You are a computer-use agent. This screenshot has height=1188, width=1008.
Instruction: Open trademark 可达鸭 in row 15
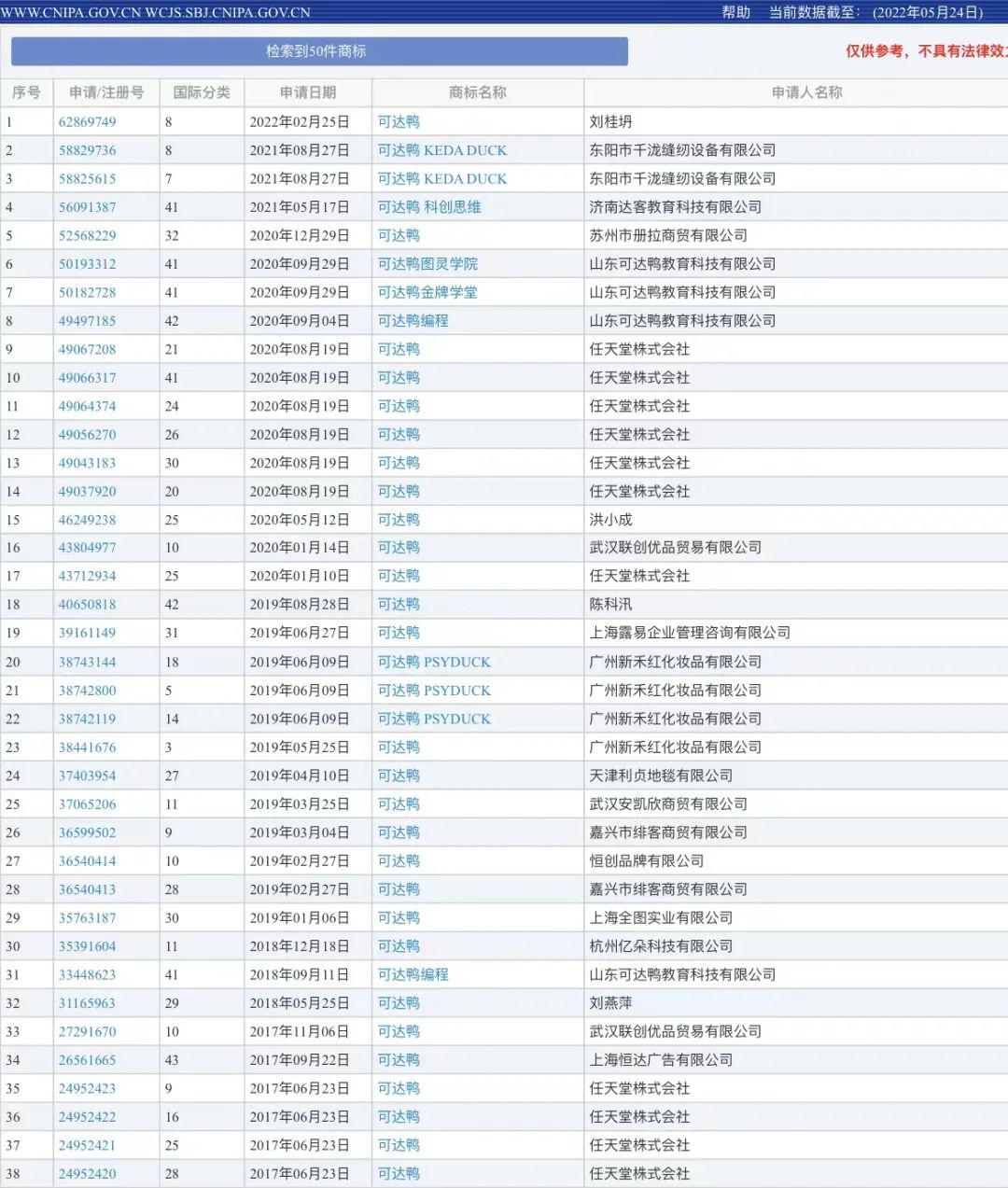399,520
